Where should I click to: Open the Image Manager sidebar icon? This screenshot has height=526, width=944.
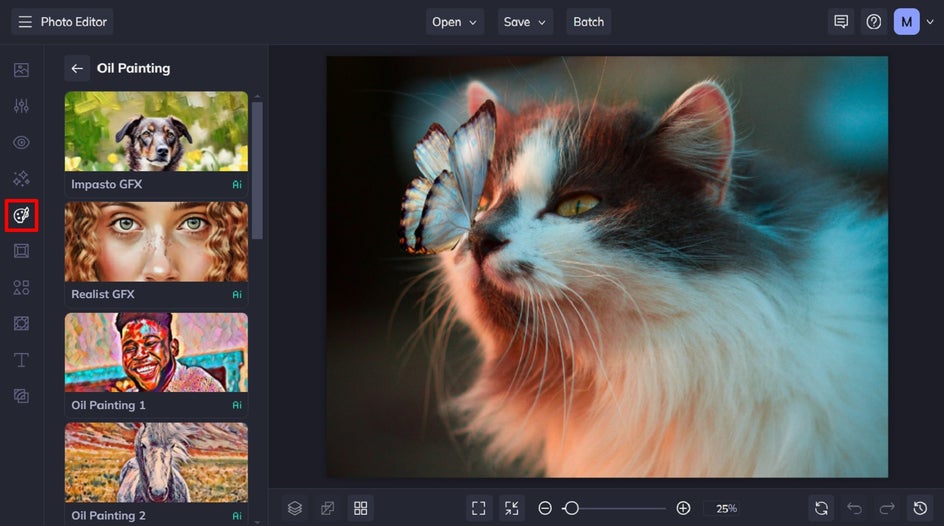point(21,70)
